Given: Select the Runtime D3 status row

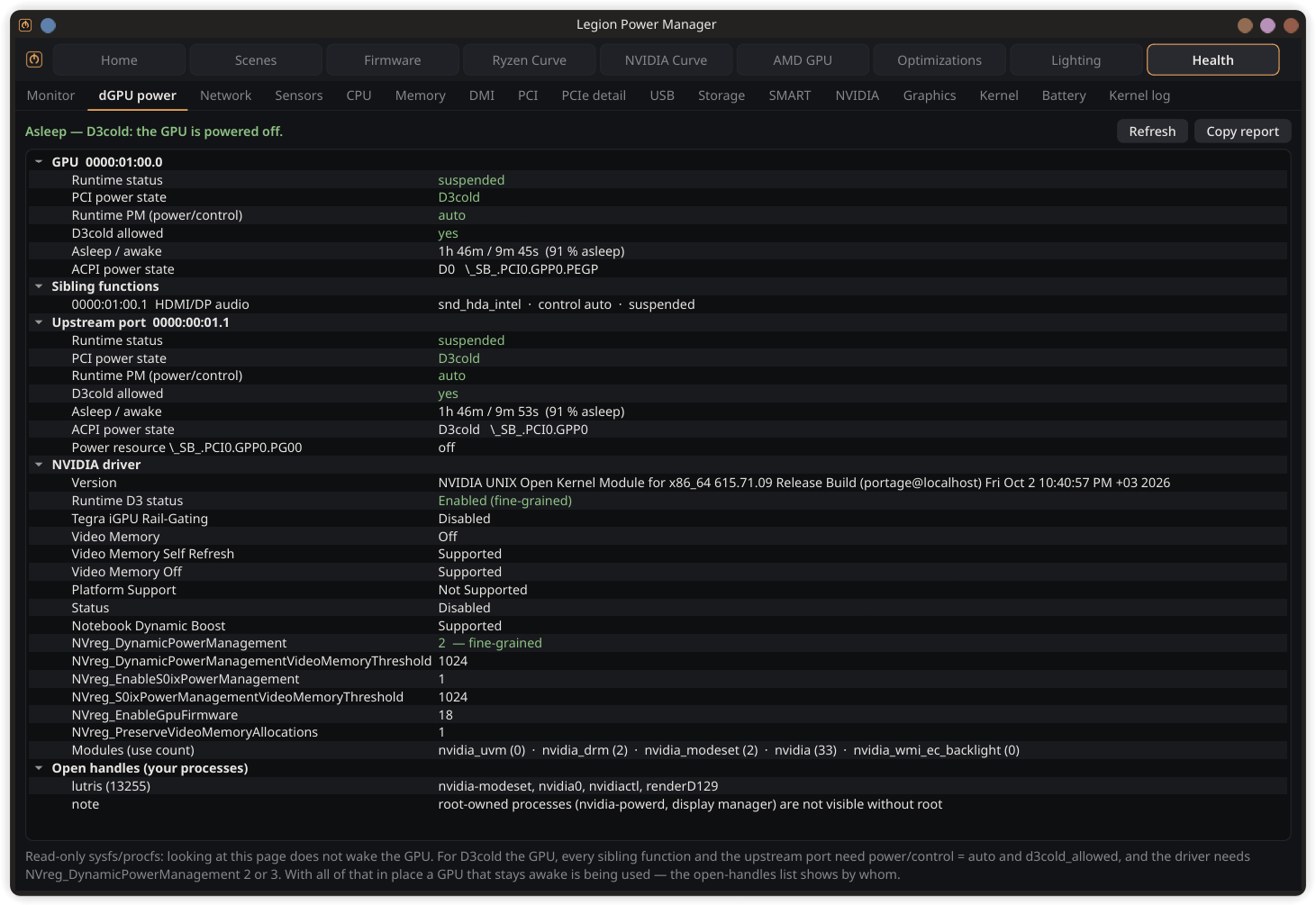Looking at the screenshot, I should [x=658, y=501].
